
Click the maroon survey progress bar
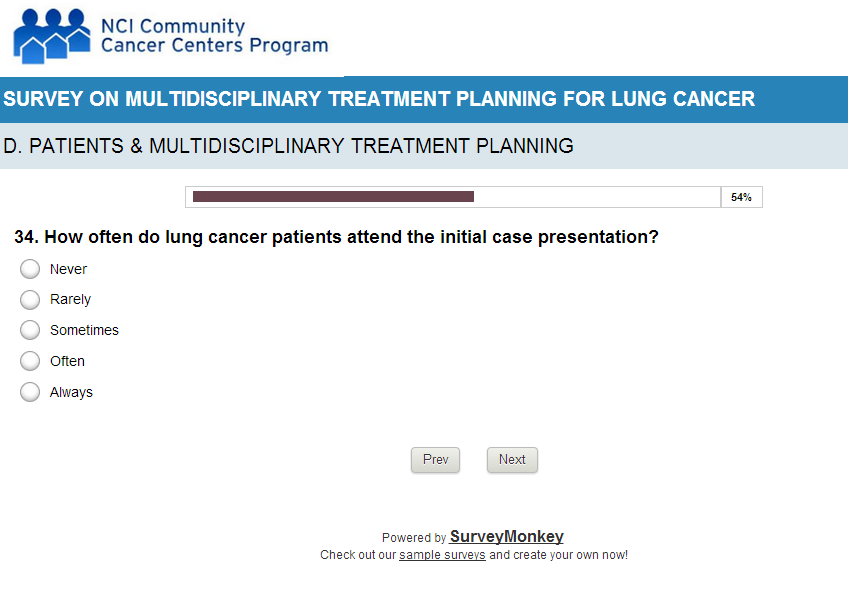click(333, 197)
